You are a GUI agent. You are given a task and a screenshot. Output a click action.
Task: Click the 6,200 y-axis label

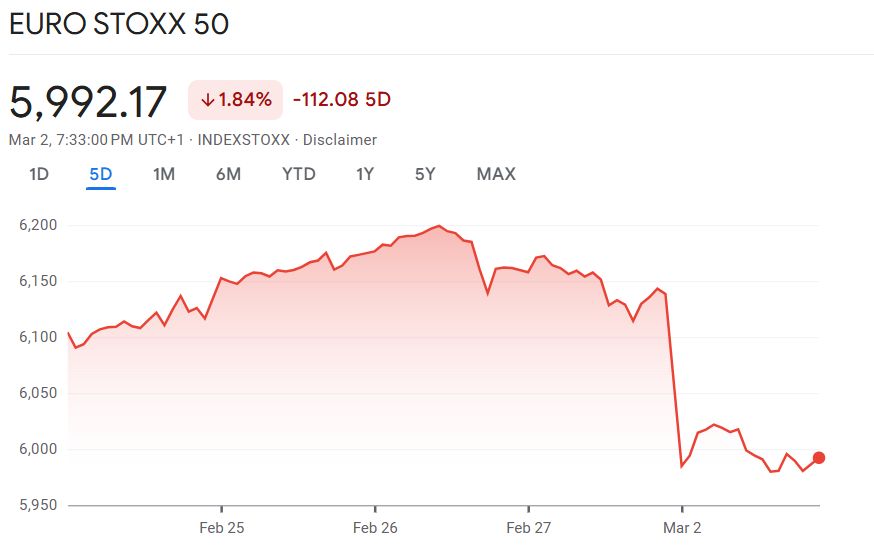pyautogui.click(x=38, y=226)
